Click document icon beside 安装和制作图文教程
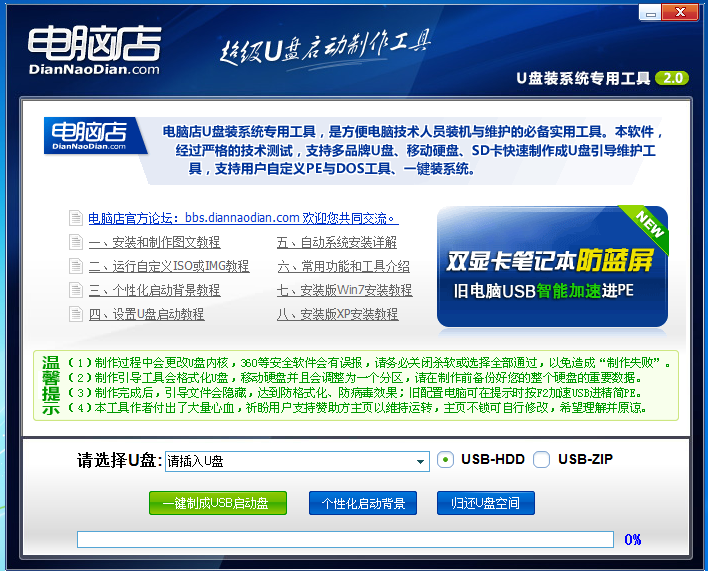 (x=76, y=242)
